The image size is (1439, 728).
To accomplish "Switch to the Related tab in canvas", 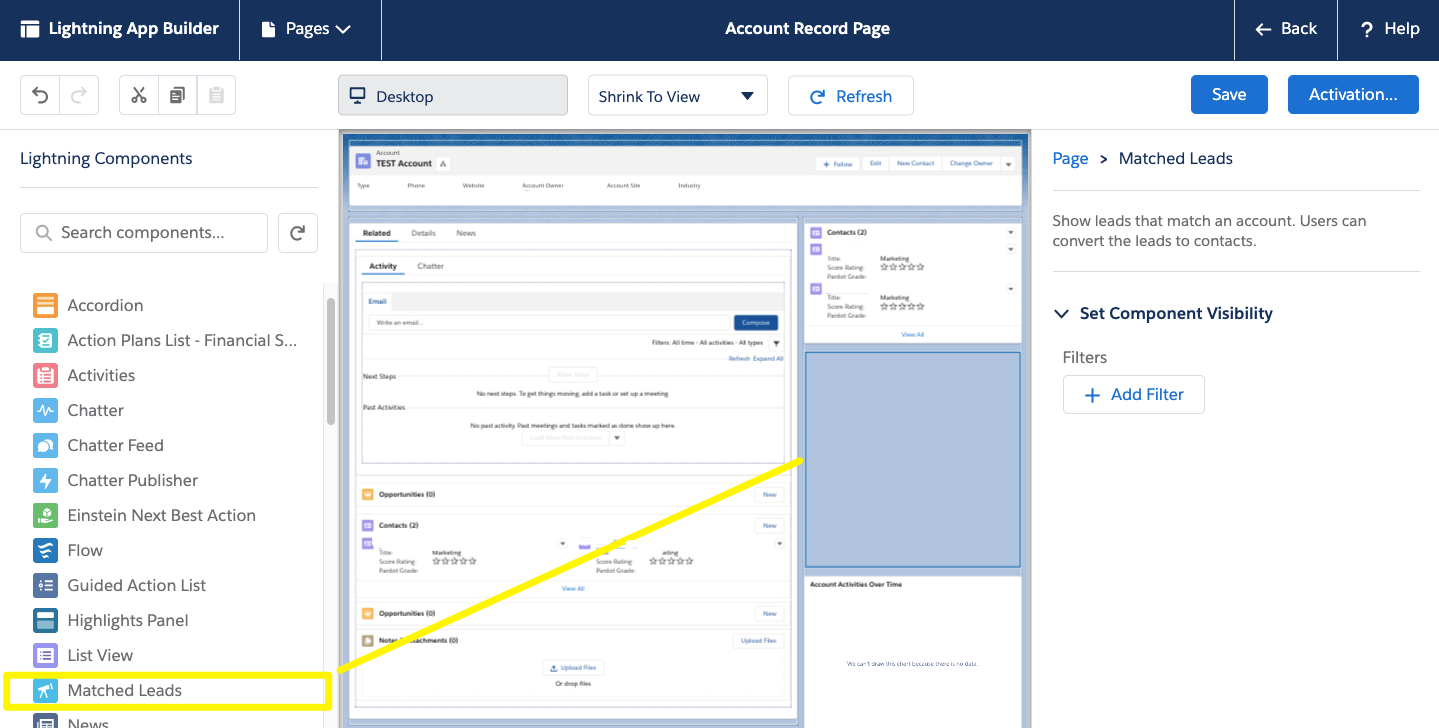I will click(x=377, y=233).
